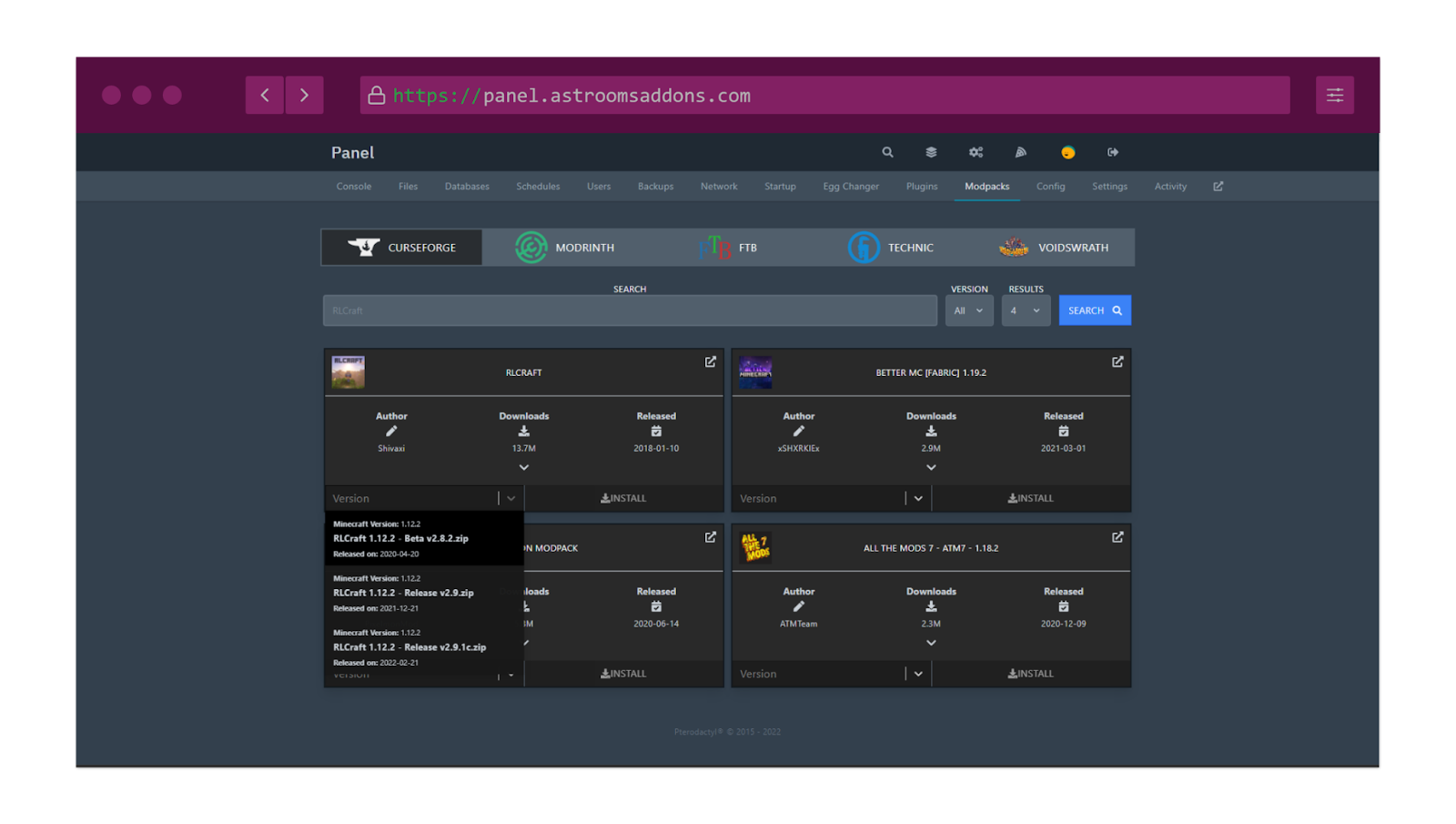The image size is (1456, 824).
Task: Open the Version filter dropdown set to All
Action: (969, 310)
